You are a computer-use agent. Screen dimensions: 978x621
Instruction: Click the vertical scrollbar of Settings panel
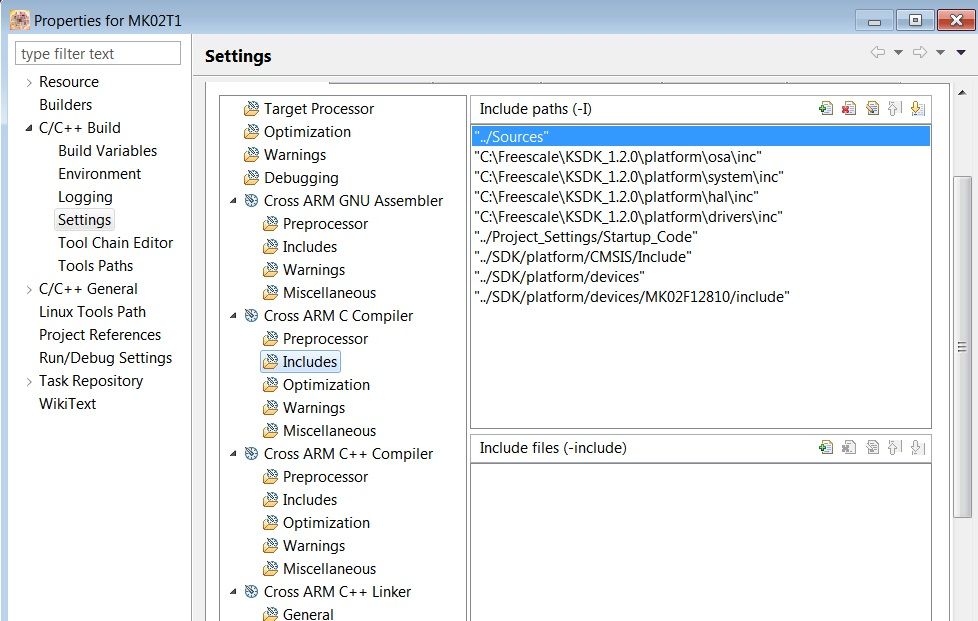click(x=962, y=346)
